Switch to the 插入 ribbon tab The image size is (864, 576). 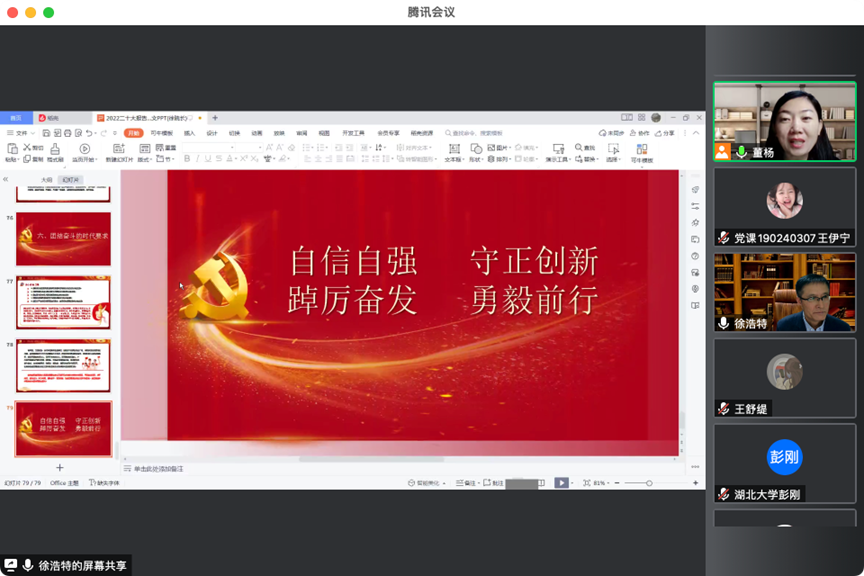[x=189, y=133]
